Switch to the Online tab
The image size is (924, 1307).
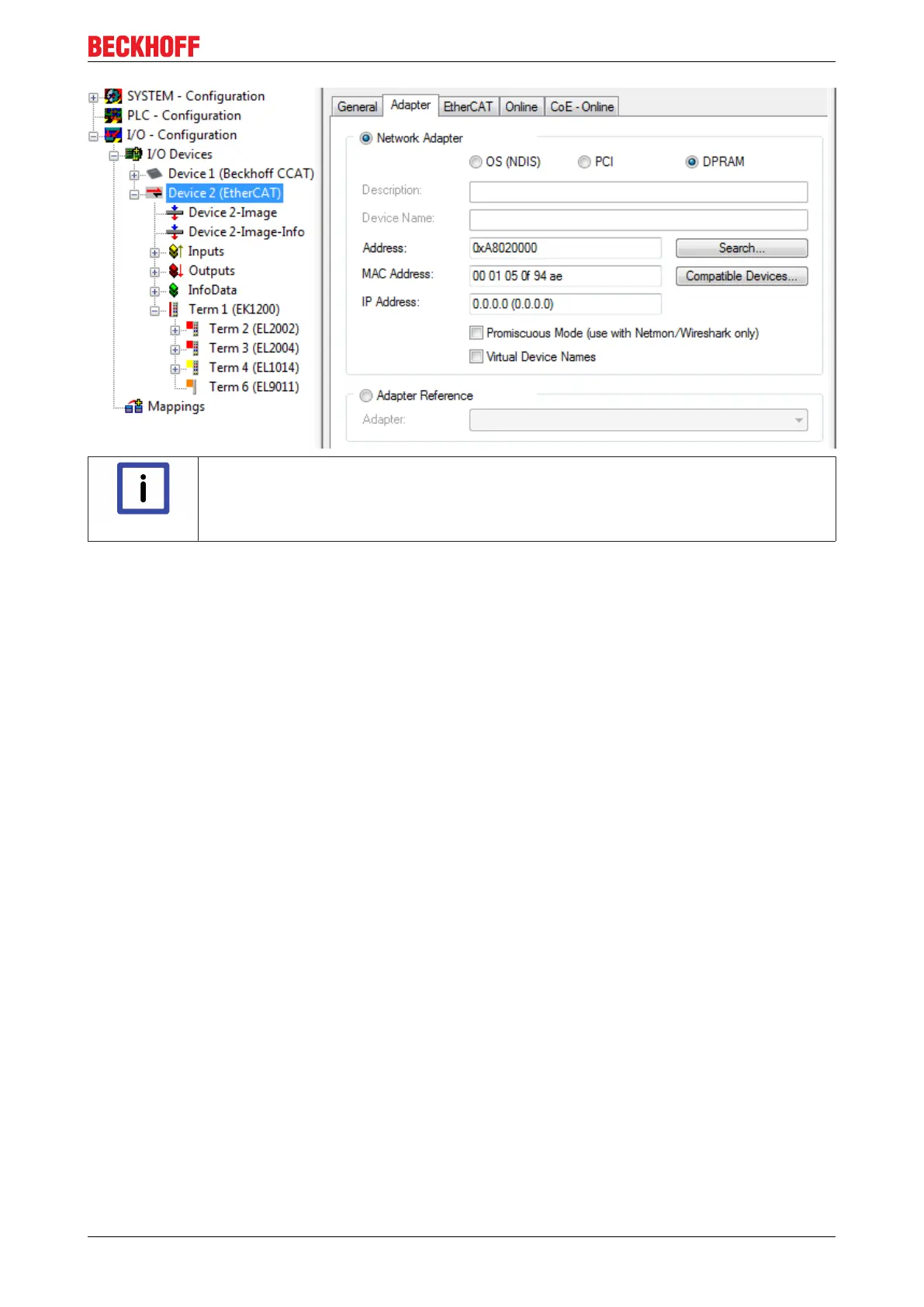click(x=521, y=107)
